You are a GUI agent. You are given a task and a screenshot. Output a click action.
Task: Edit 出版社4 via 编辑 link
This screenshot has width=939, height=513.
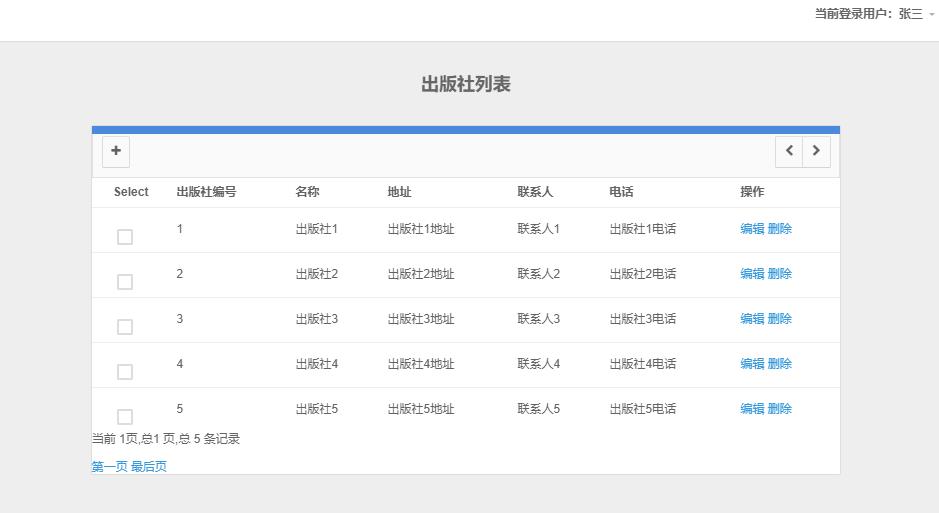(x=752, y=364)
